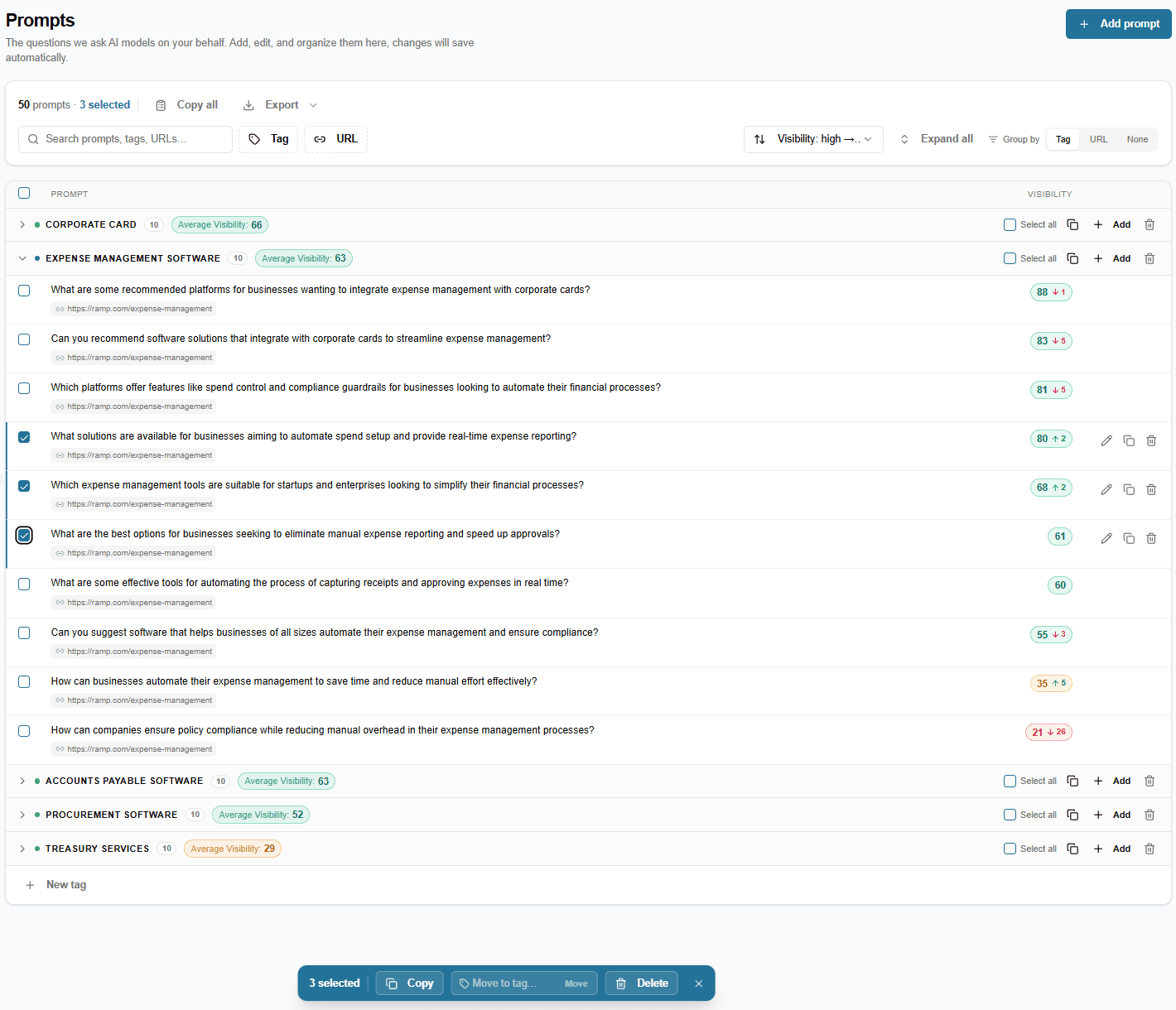Copy icon for Expense Management Software group
Viewport: 1176px width, 1010px height.
coord(1072,258)
